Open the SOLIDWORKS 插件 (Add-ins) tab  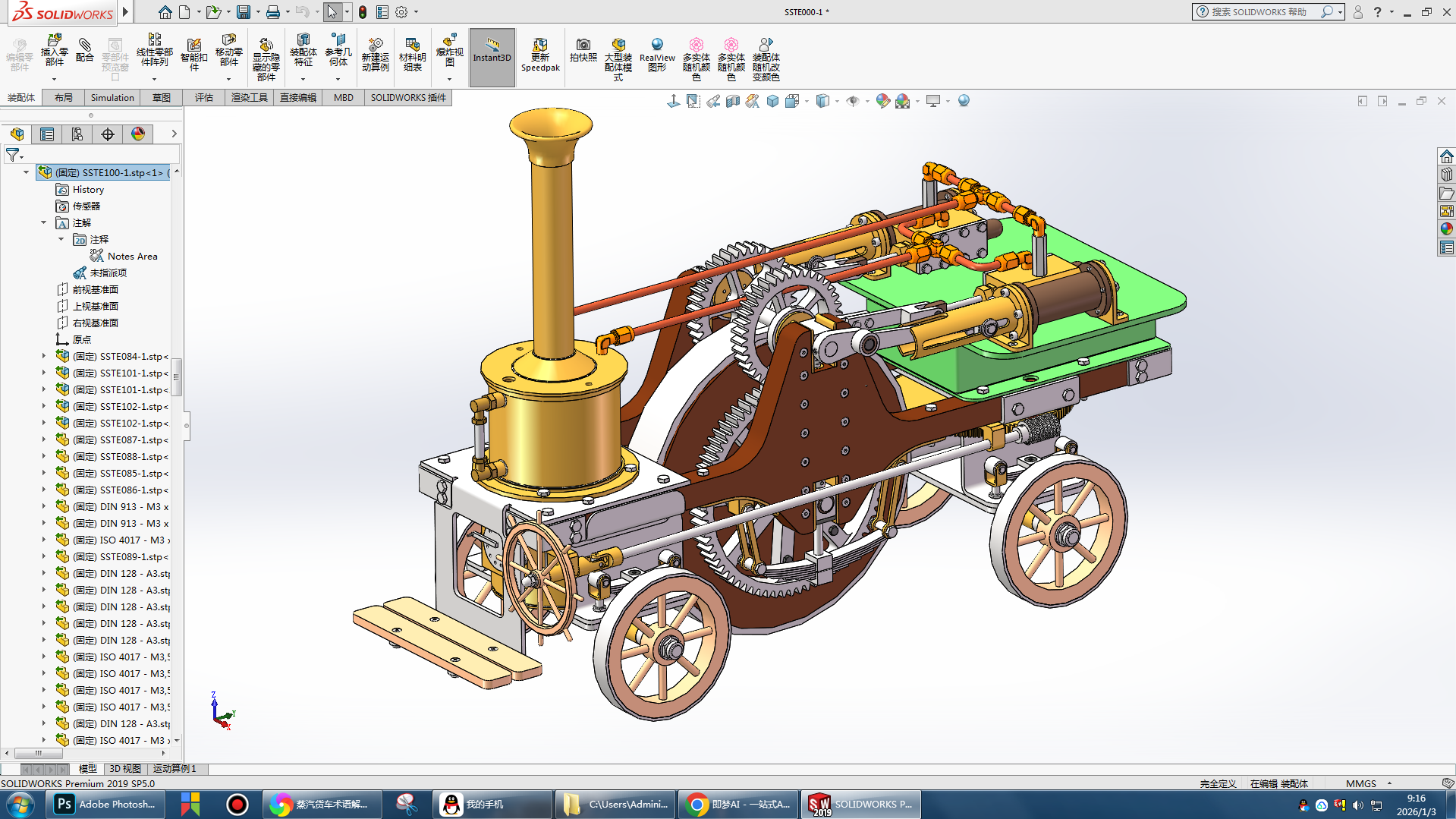click(408, 98)
